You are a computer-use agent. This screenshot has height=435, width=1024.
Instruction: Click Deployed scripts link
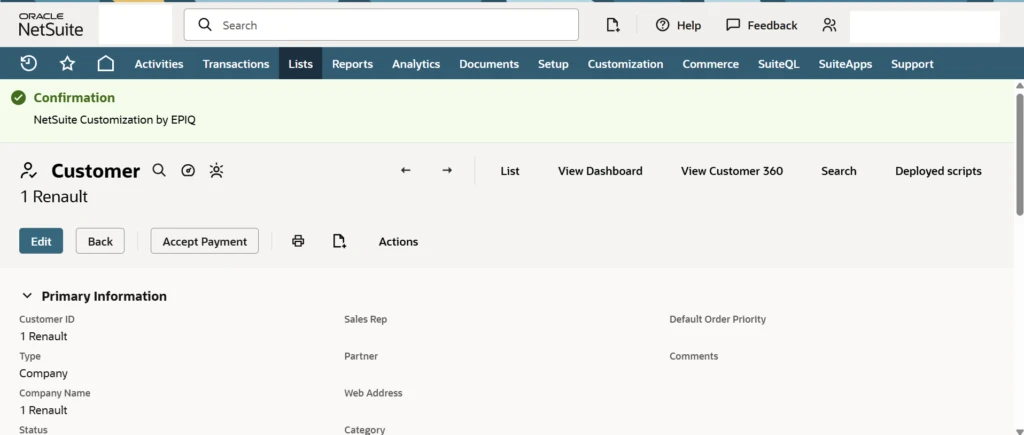click(938, 171)
